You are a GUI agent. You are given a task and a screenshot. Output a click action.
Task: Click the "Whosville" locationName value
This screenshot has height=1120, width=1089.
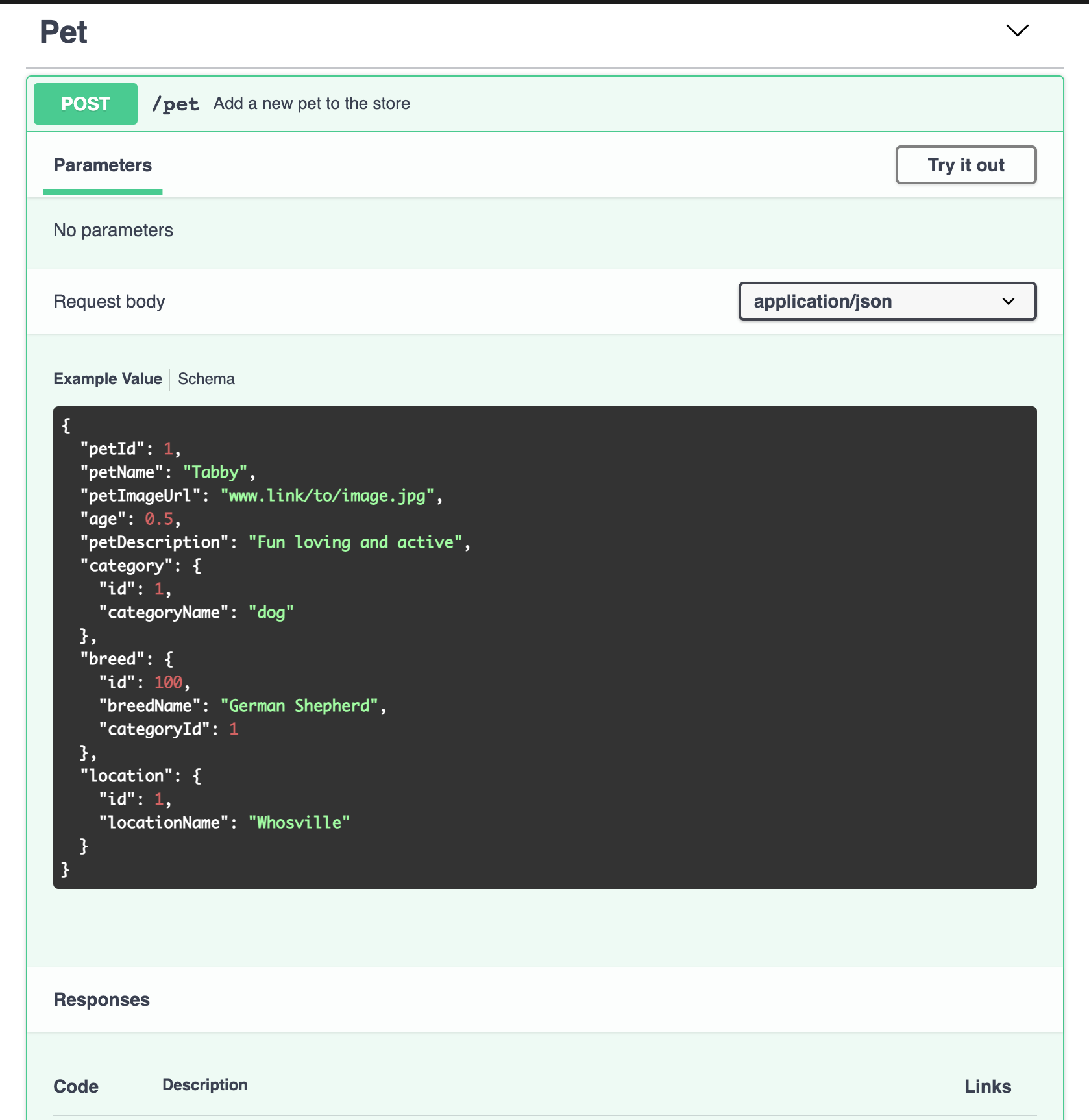click(x=299, y=823)
